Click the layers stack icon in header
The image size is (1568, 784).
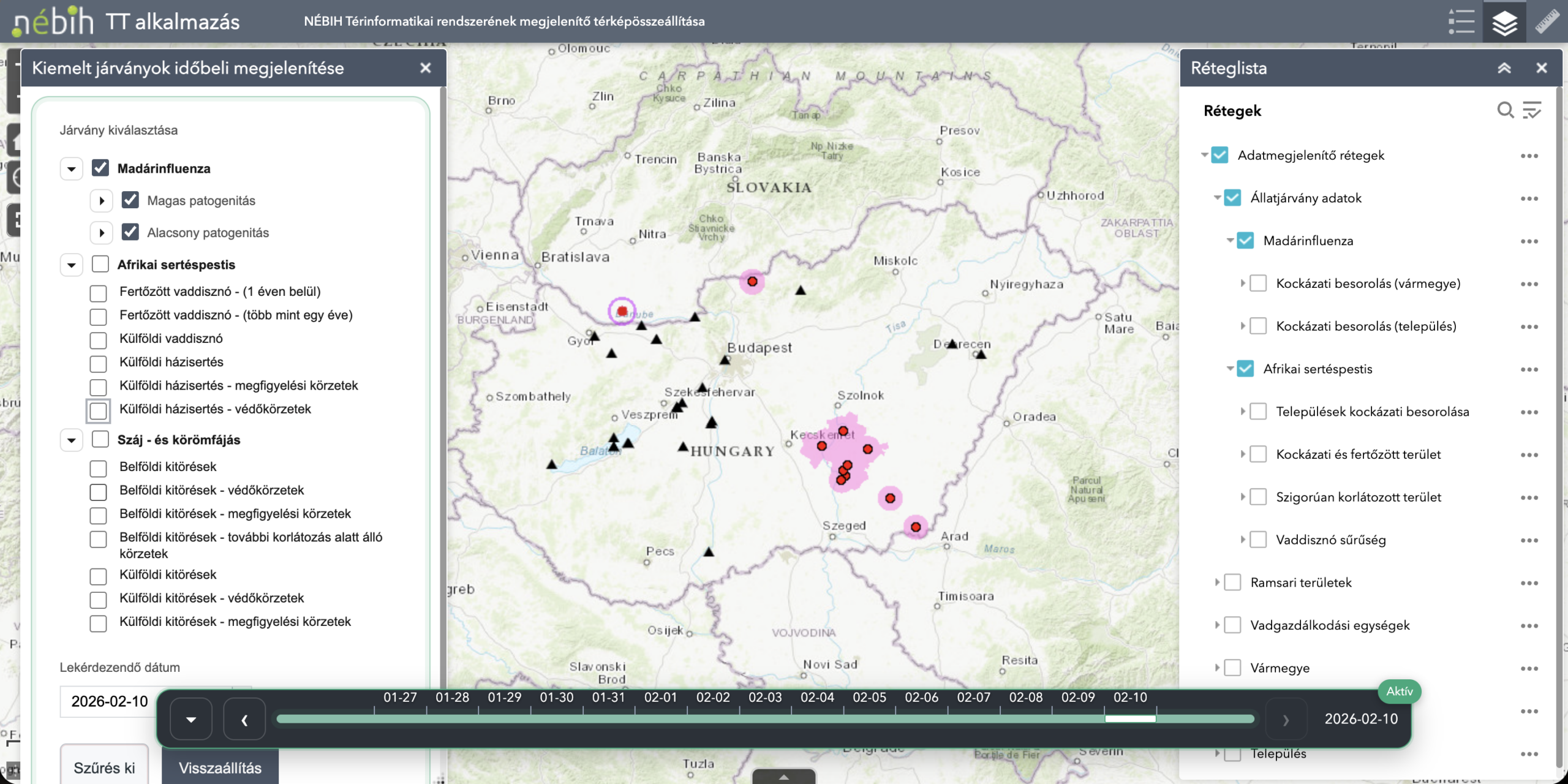1504,23
